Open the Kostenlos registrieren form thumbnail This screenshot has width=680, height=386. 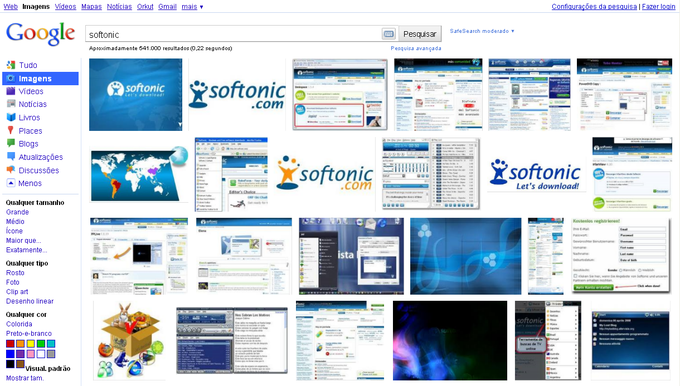[x=621, y=255]
